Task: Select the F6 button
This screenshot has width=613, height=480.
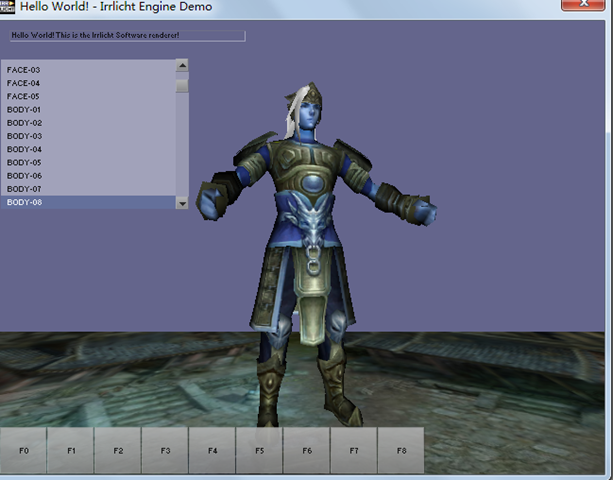Action: 307,451
